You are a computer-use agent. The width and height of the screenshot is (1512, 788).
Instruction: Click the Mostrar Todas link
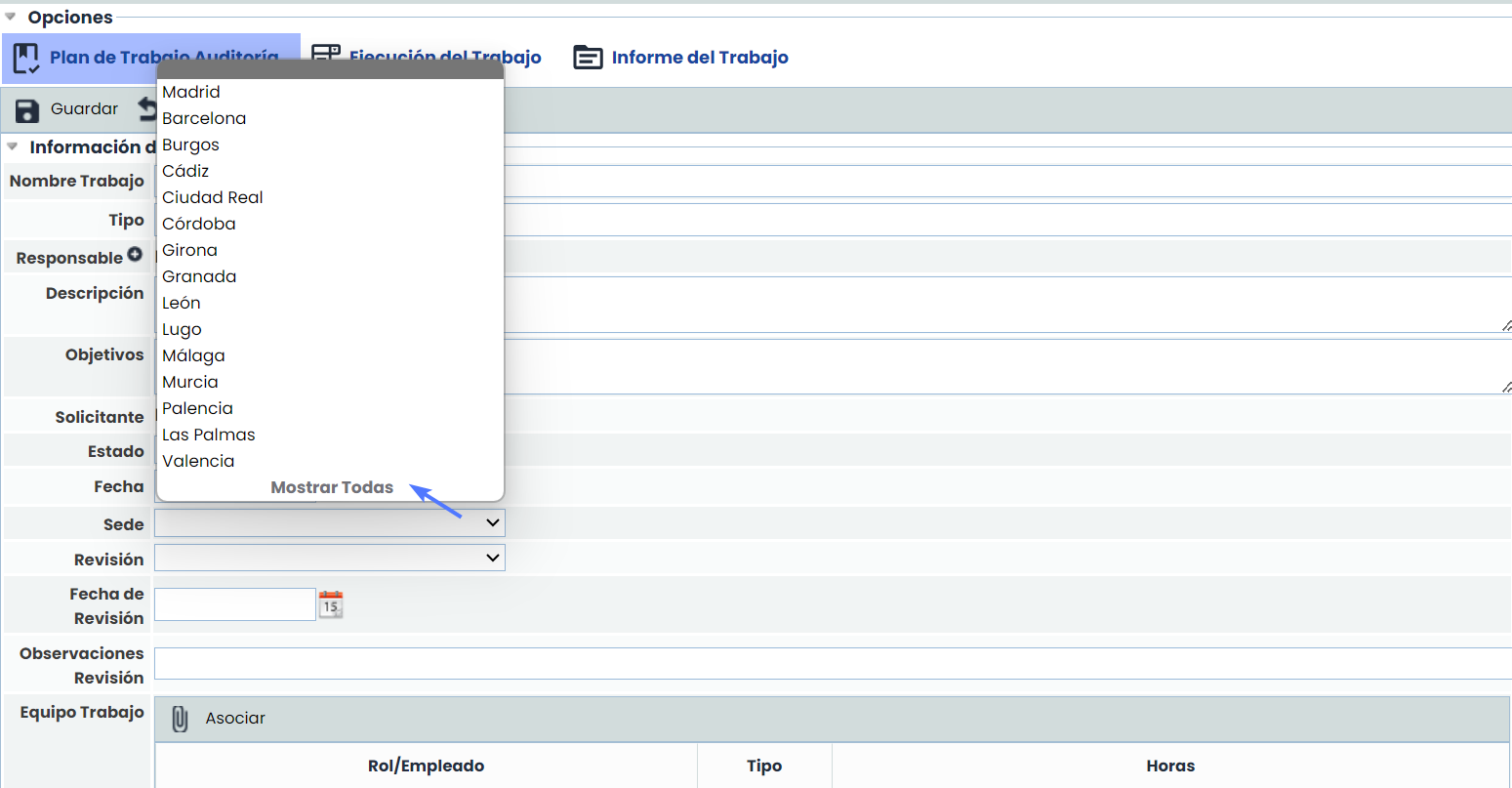click(x=332, y=487)
